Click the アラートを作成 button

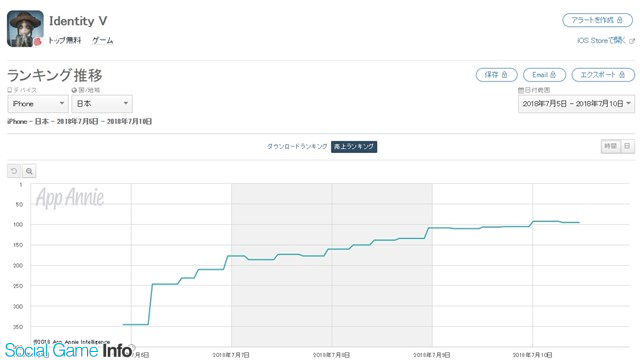(598, 20)
